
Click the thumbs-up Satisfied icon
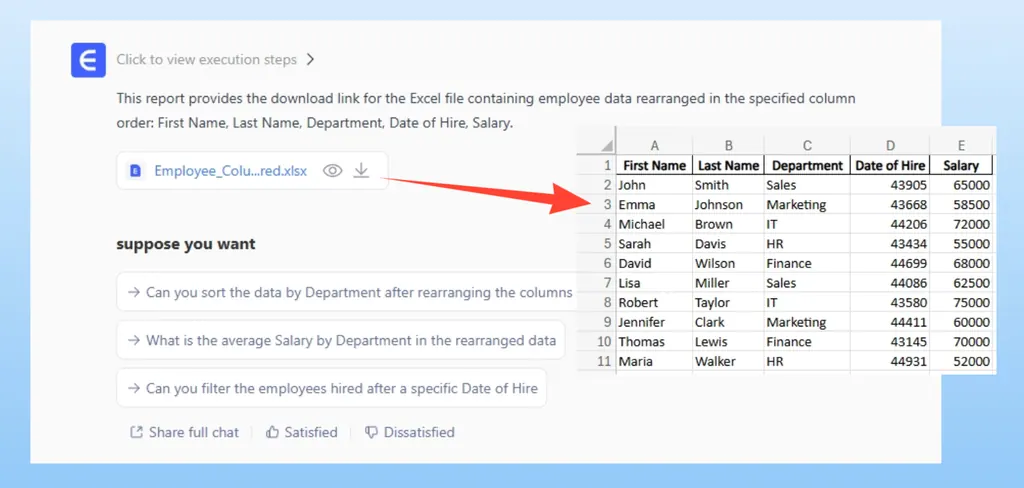coord(272,433)
